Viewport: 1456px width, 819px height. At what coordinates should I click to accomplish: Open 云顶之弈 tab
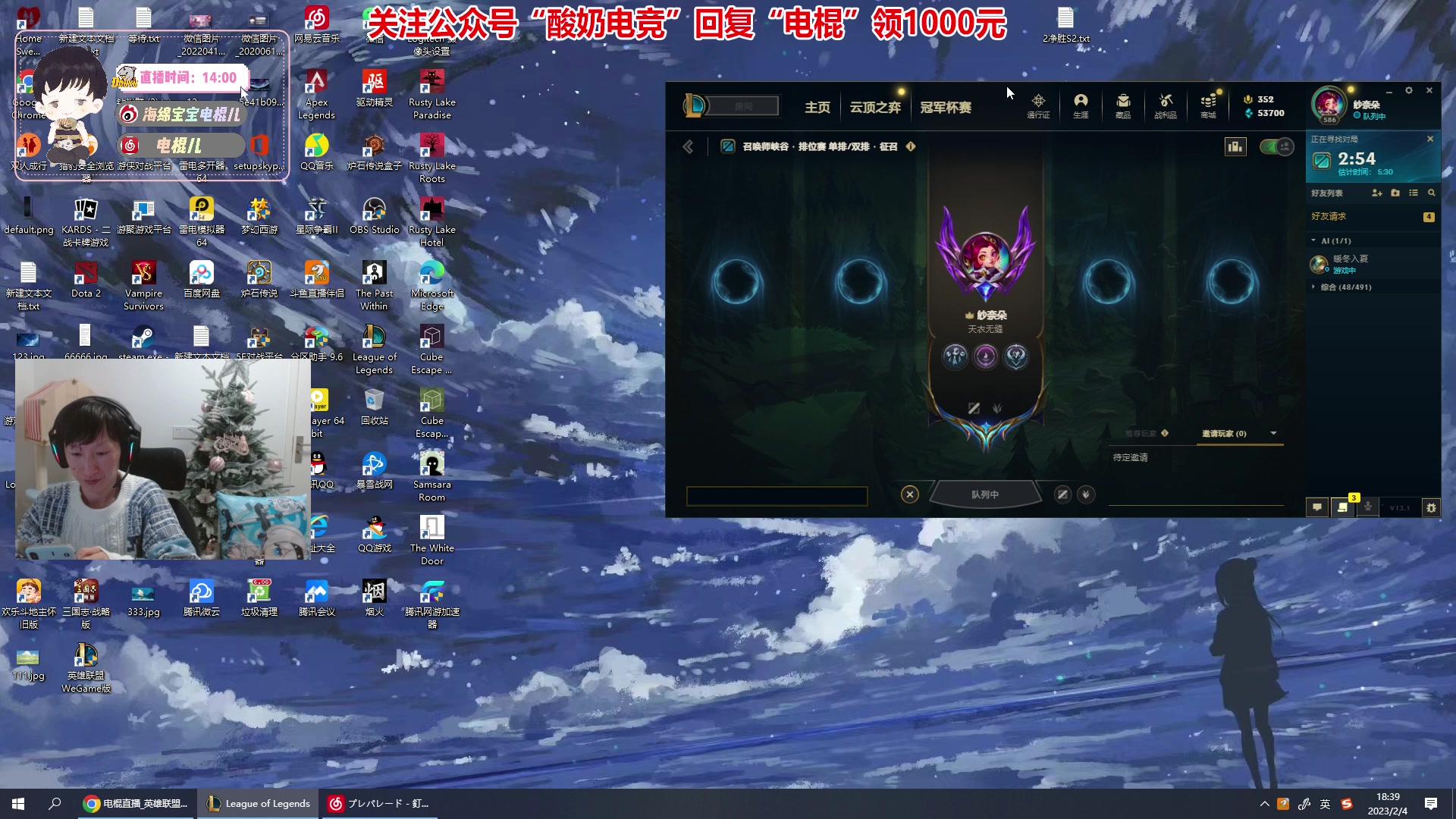click(875, 107)
